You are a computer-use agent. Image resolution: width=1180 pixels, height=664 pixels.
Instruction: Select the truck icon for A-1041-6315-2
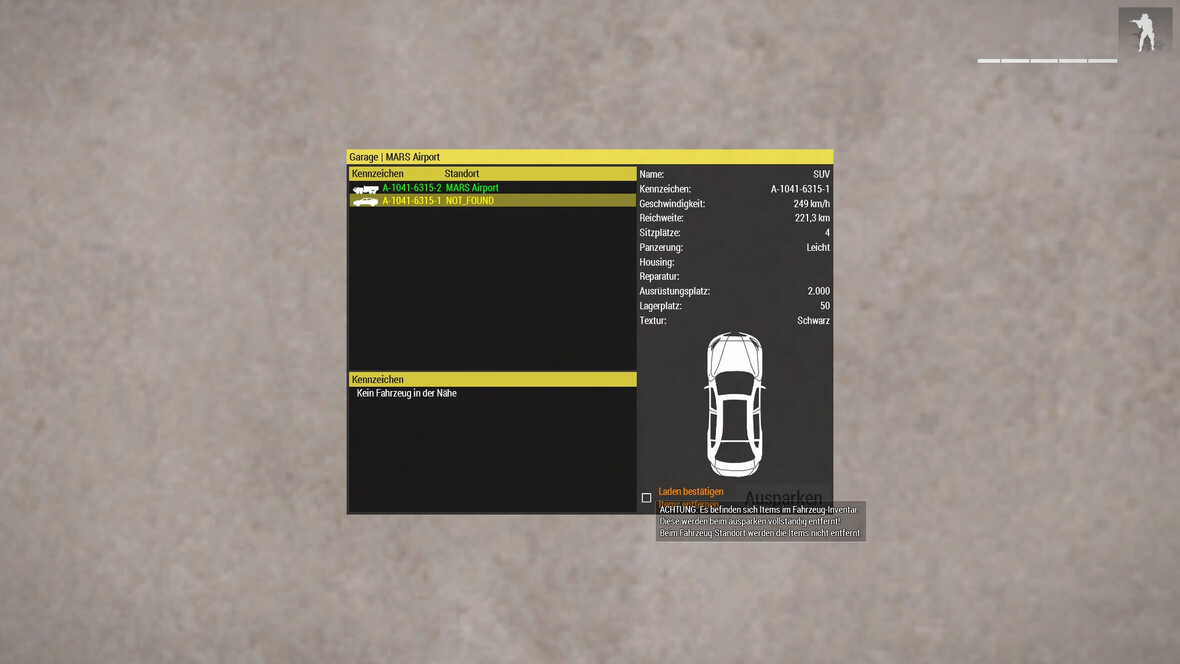[x=366, y=189]
